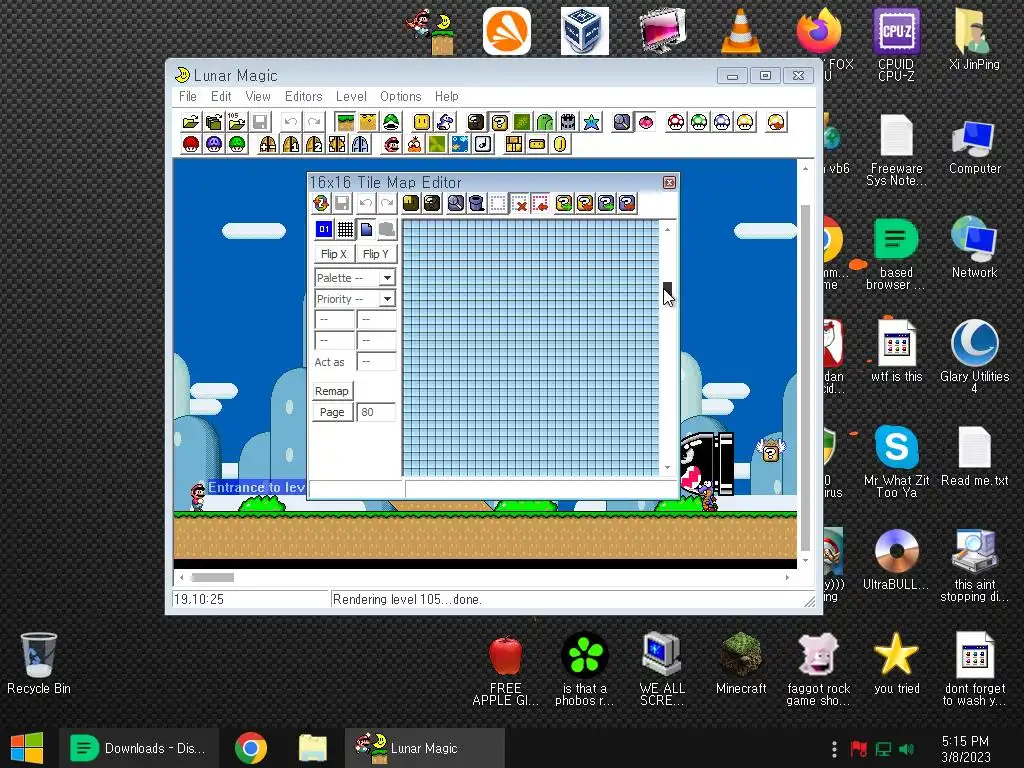Screen dimensions: 1024x768
Task: Select the green koopa shell sprite editor icon
Action: [391, 122]
